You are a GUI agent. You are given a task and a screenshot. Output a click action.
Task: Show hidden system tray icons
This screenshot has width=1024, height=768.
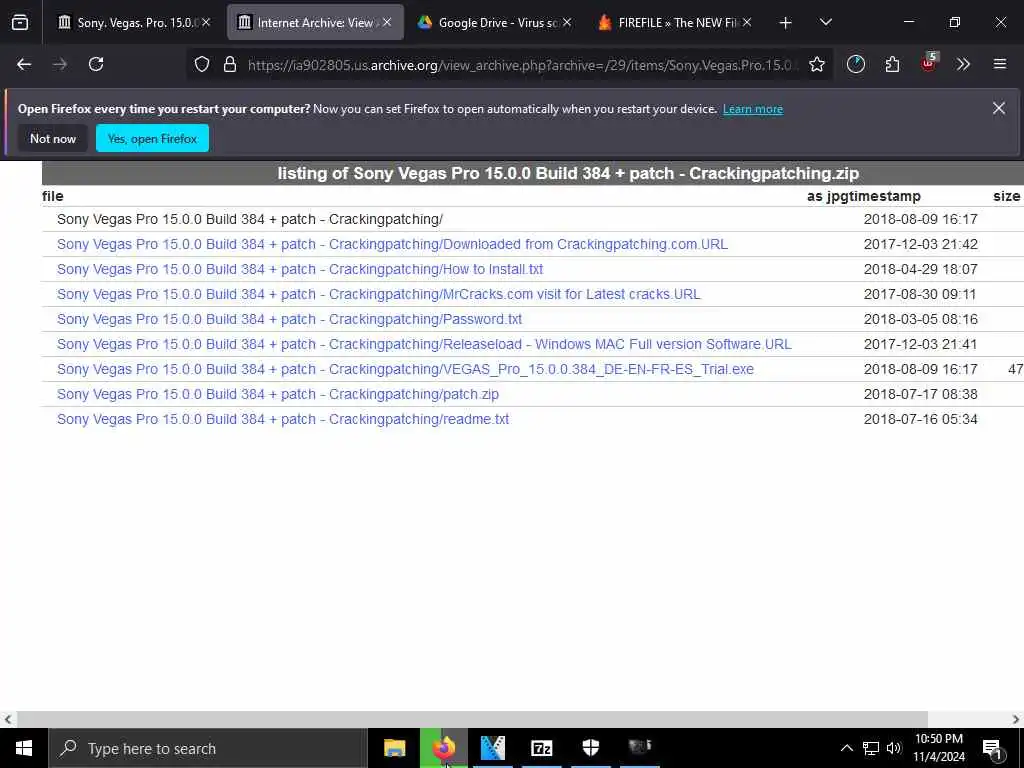click(846, 748)
